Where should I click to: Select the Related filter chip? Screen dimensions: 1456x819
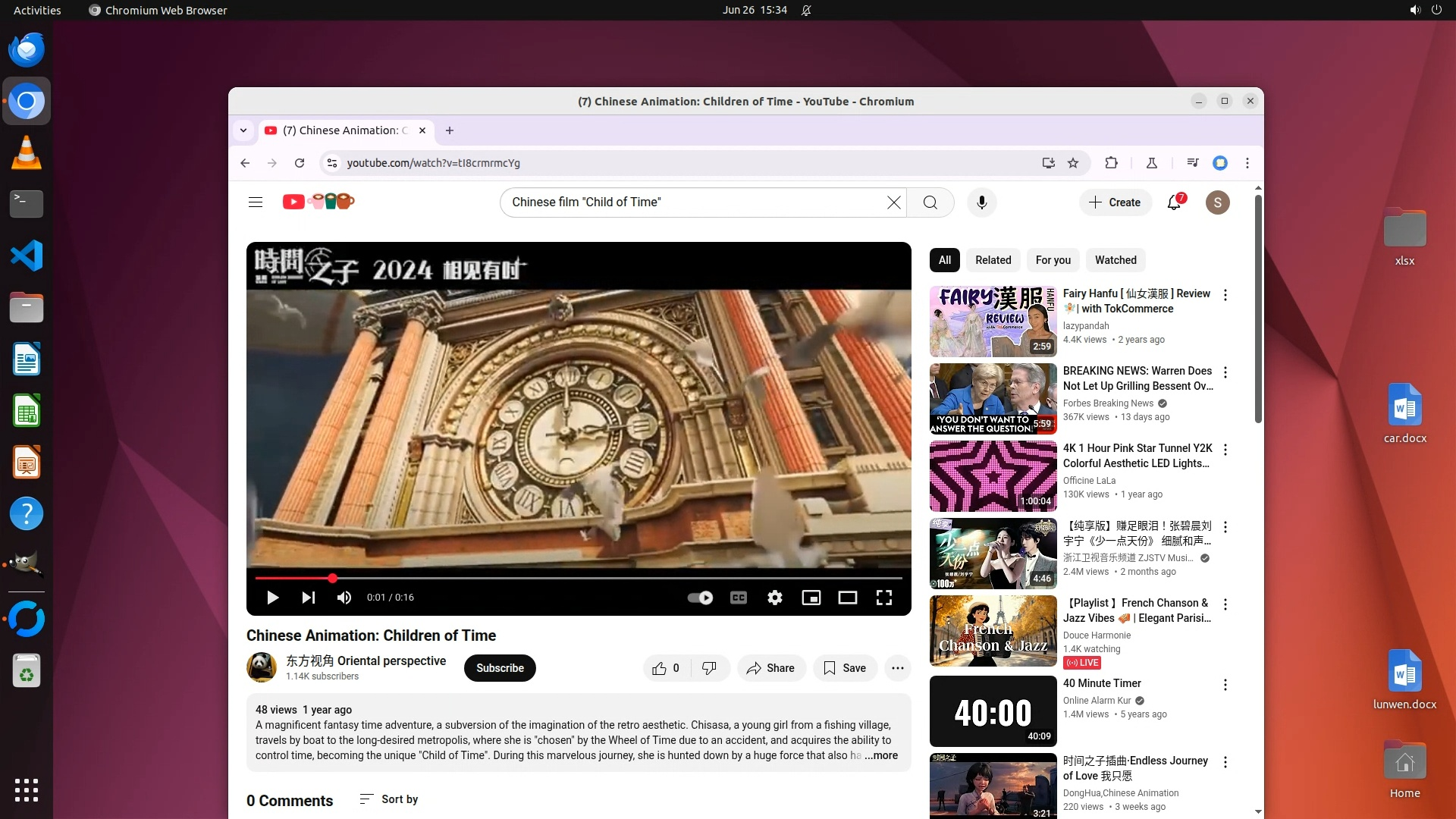tap(993, 260)
